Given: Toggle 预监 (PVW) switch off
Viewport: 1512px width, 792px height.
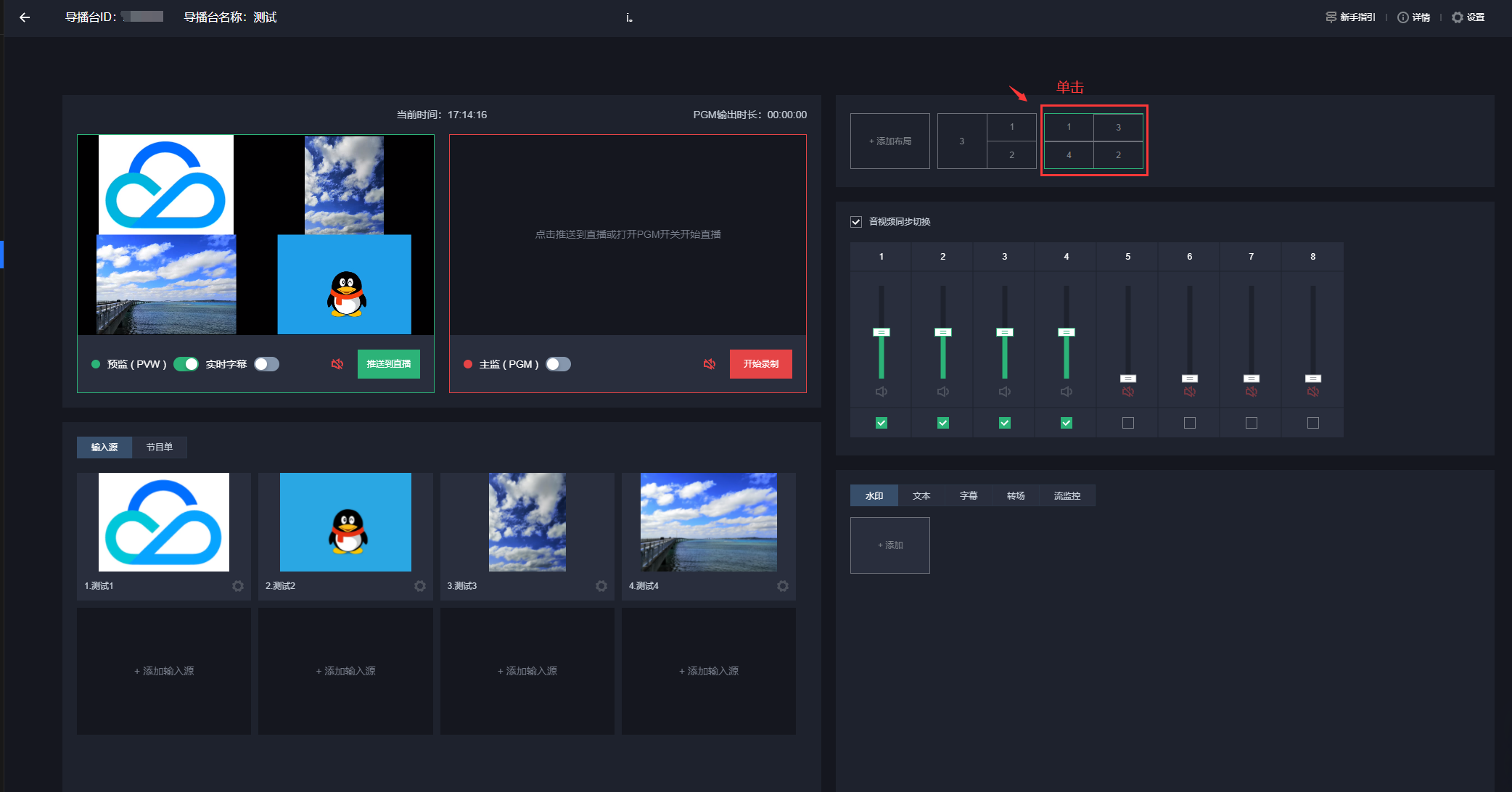Looking at the screenshot, I should pos(186,364).
